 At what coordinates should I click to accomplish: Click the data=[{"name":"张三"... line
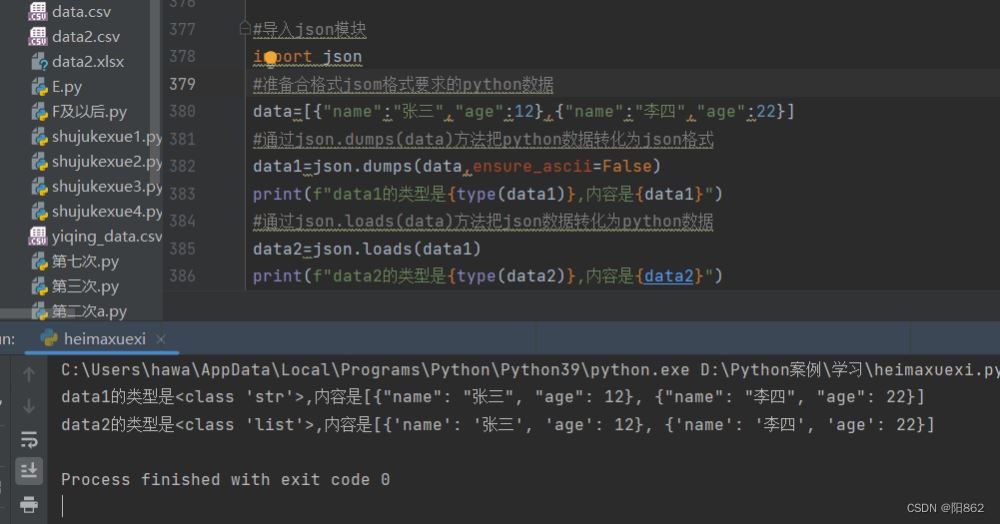(x=524, y=112)
